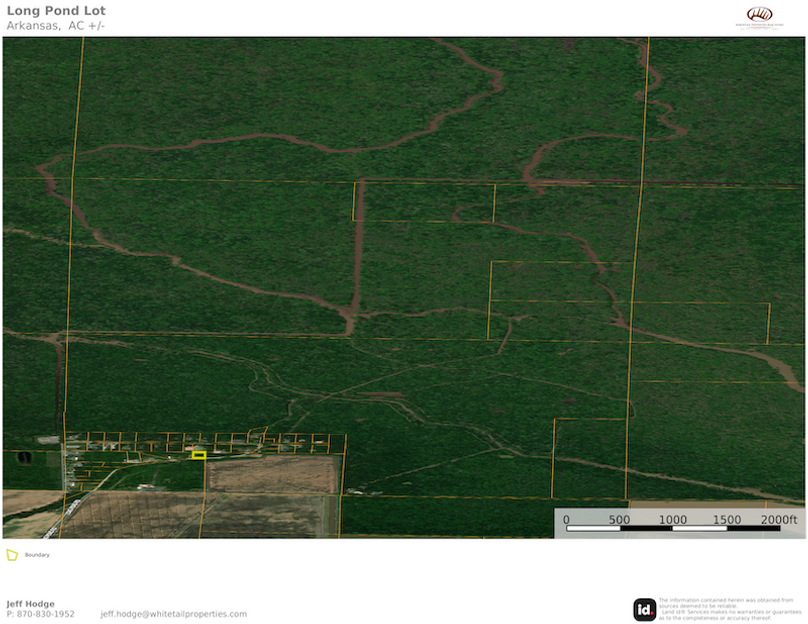Click the 500 mark on scale bar

click(619, 520)
